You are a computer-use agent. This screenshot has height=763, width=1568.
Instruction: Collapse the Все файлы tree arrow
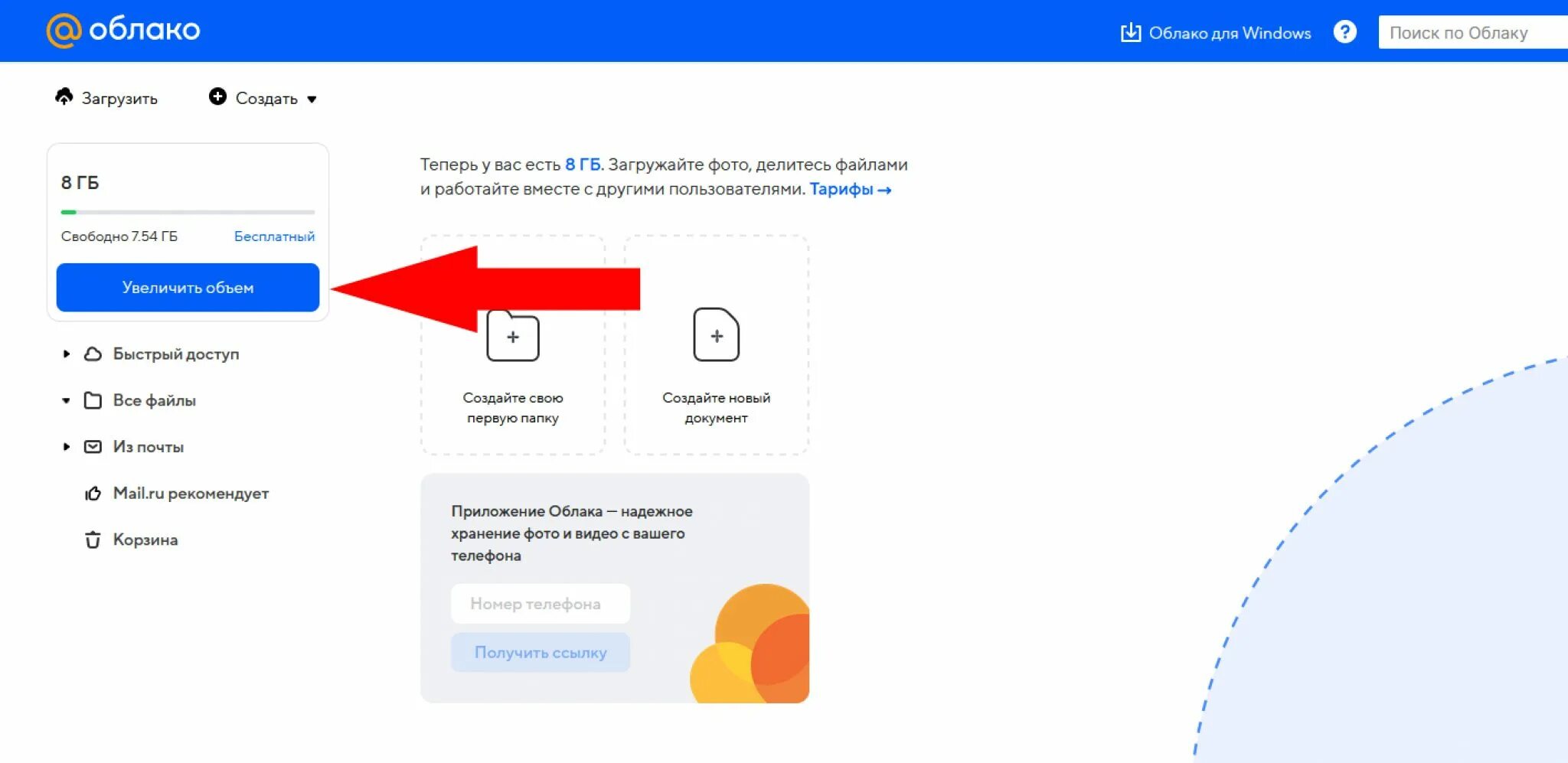coord(67,400)
